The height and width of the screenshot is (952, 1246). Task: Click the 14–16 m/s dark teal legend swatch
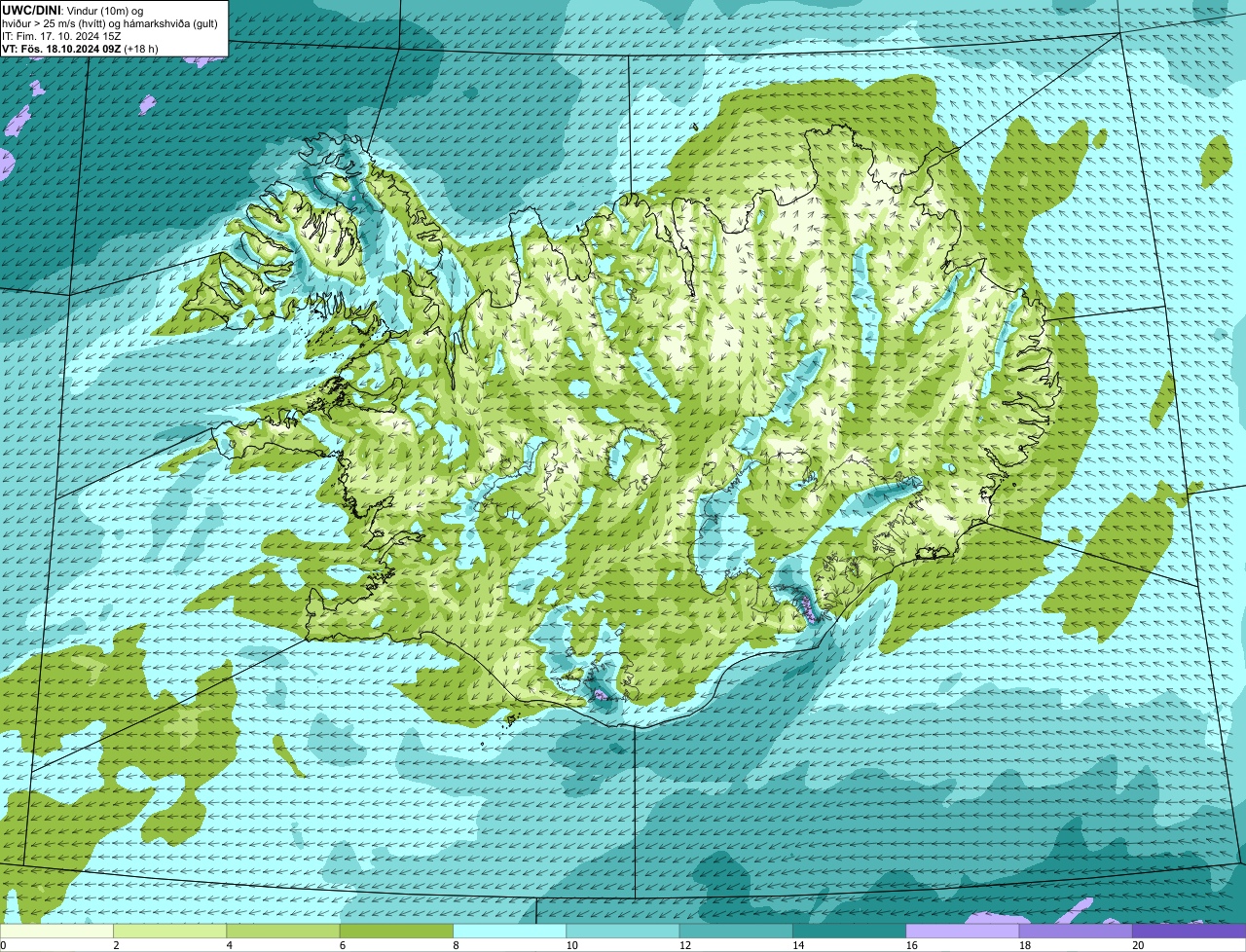pos(849,931)
